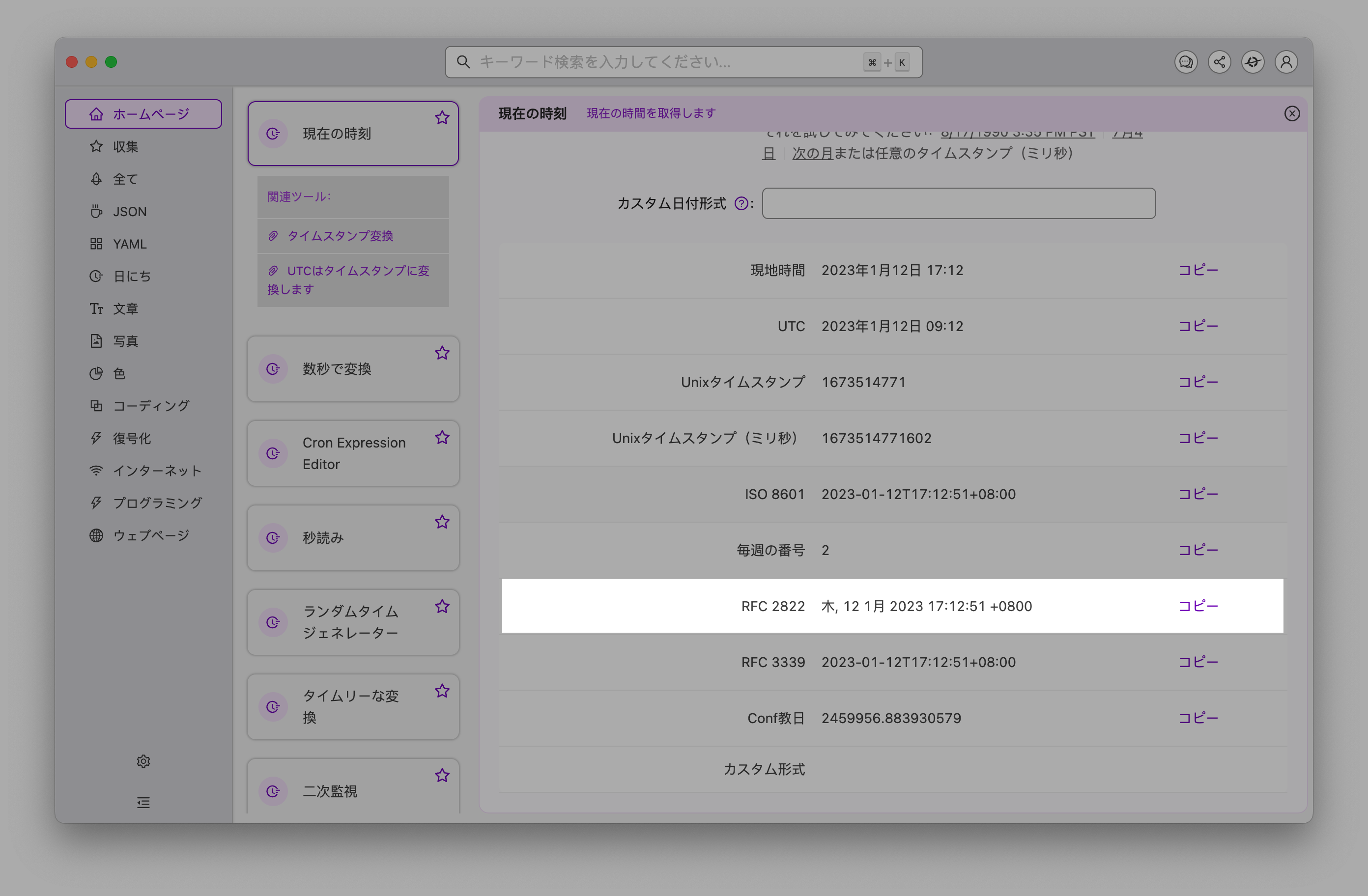Favorite the 二次監視 tool star
The image size is (1368, 896).
pos(442,775)
